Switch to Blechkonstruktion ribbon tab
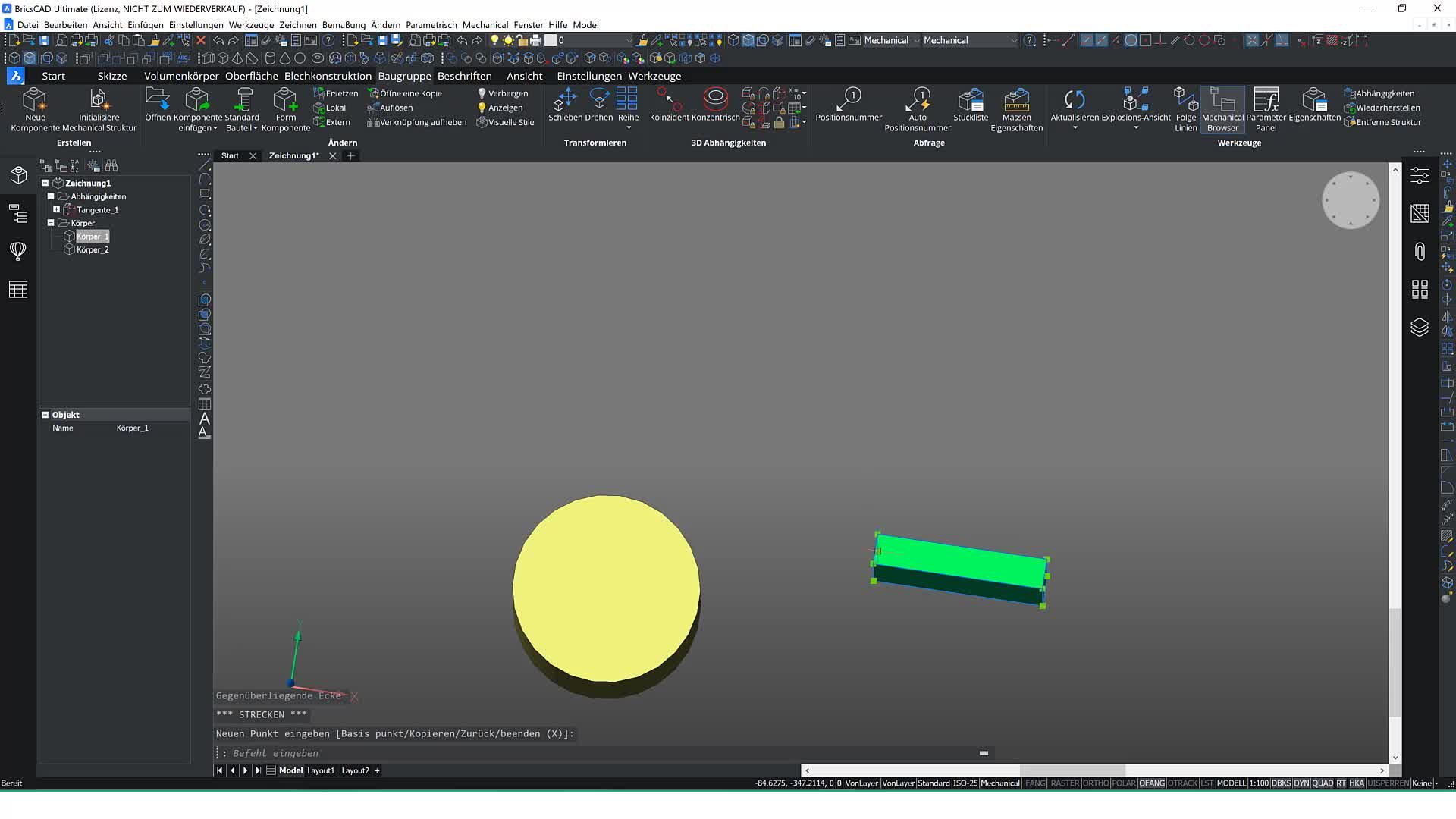Viewport: 1456px width, 819px height. [328, 76]
